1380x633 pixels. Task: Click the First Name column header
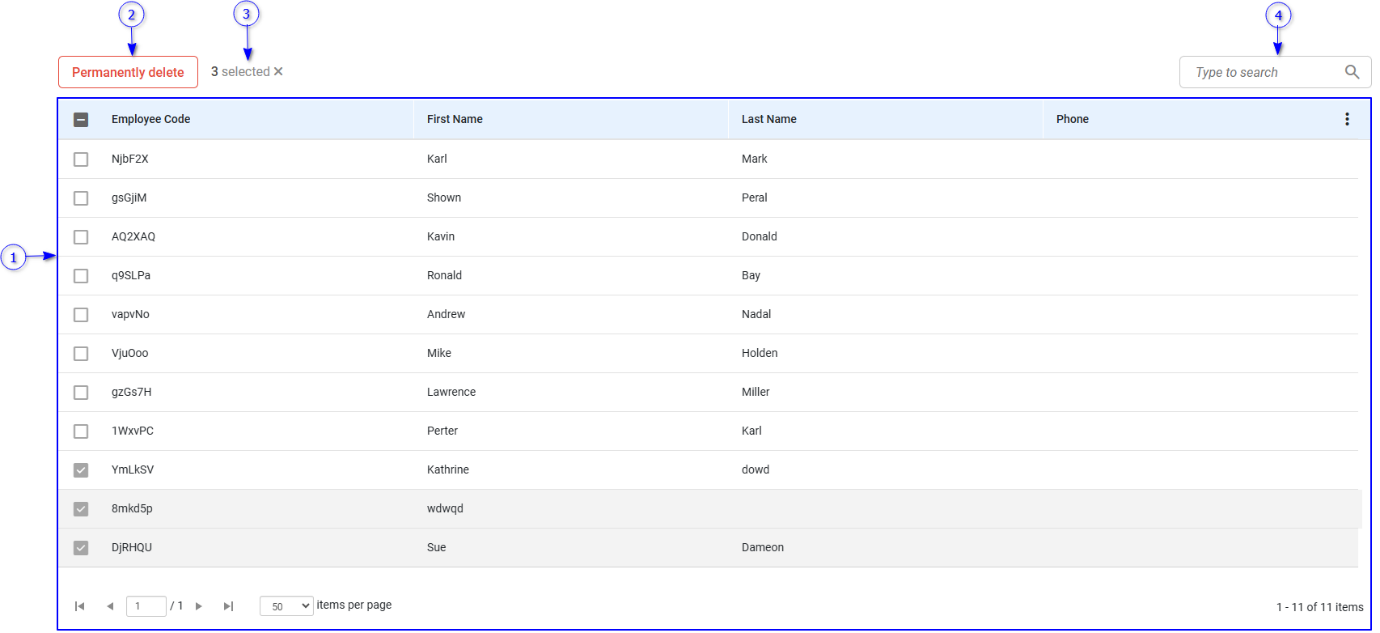tap(455, 119)
